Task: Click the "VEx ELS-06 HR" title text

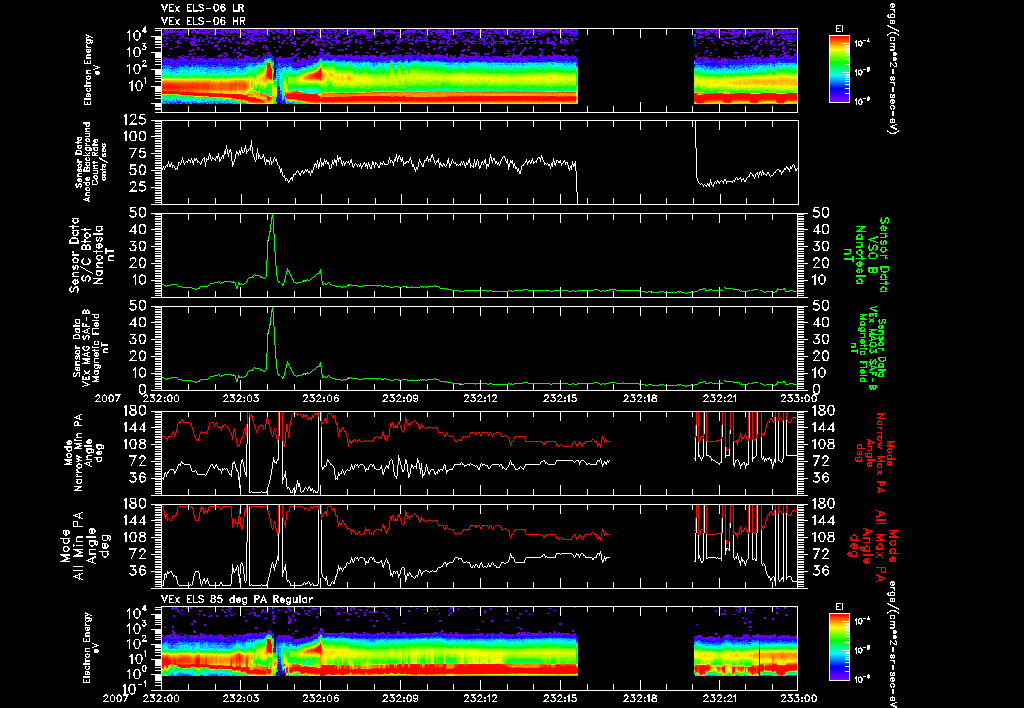Action: click(203, 22)
